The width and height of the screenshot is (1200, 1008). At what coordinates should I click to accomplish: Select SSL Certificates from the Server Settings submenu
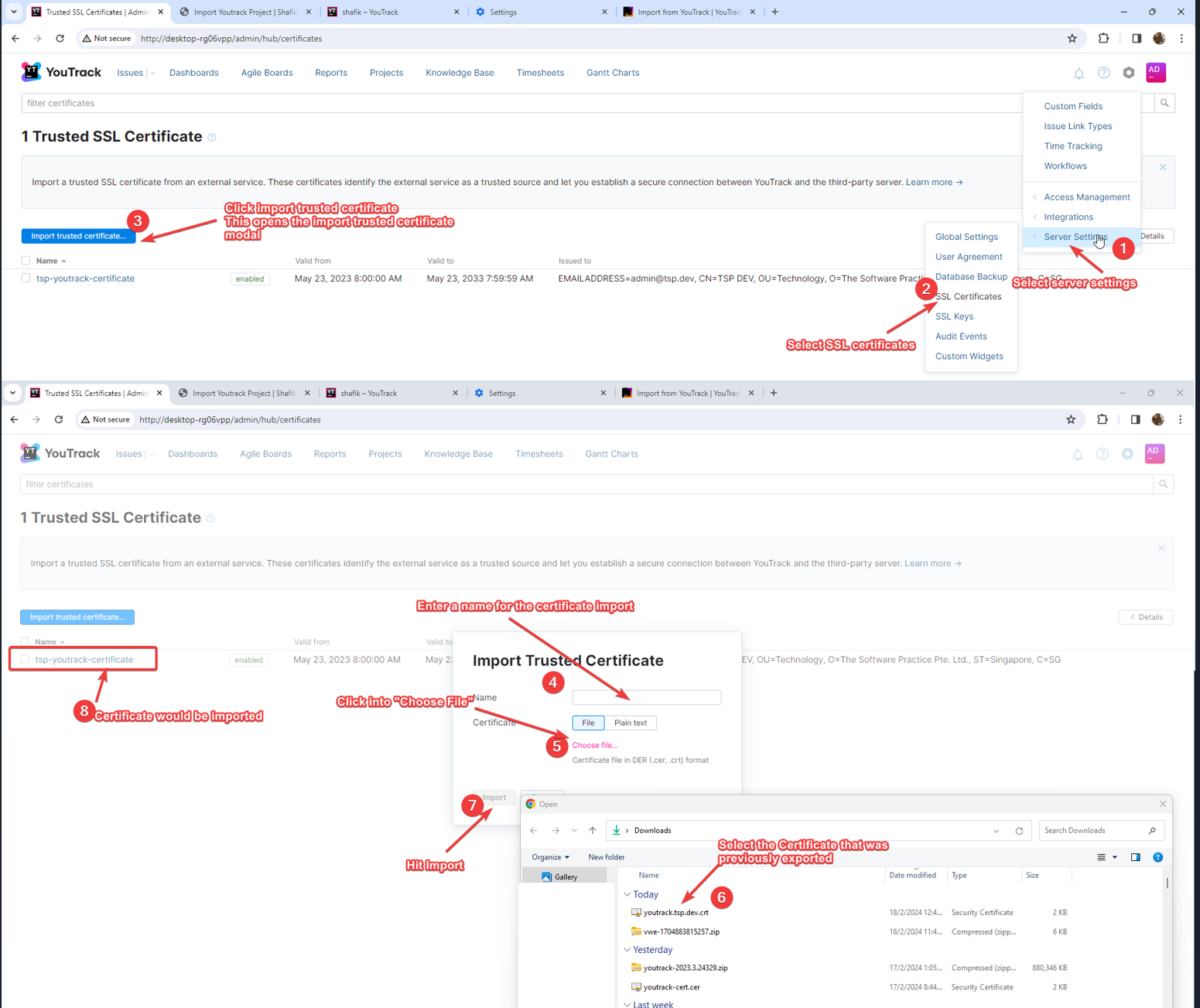967,296
